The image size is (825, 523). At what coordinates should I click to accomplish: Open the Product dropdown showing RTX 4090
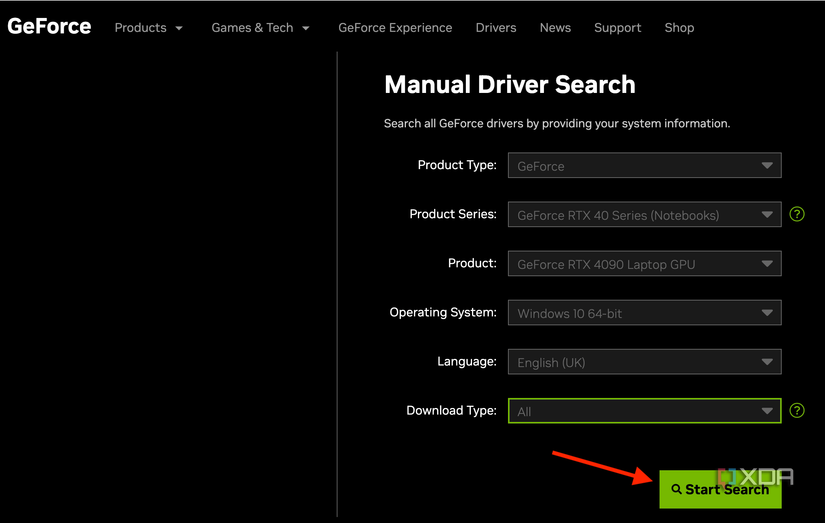pos(645,264)
